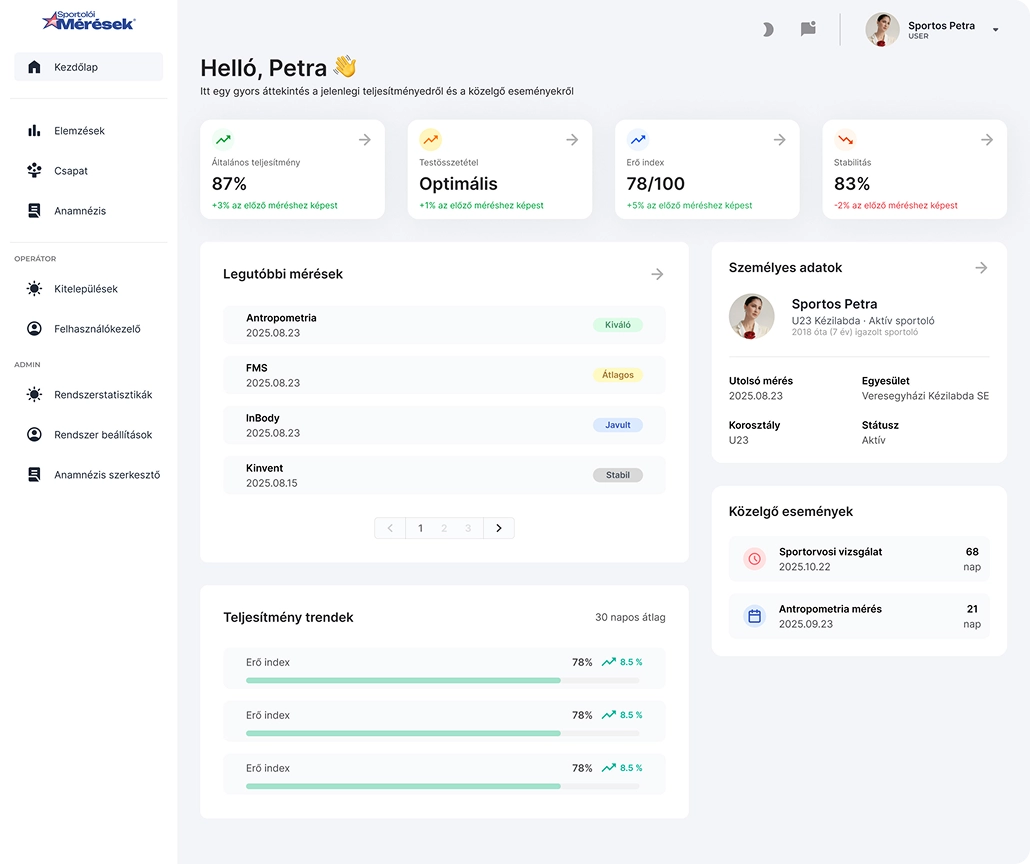Click the Stabil status badge
The height and width of the screenshot is (864, 1030).
[x=617, y=475]
